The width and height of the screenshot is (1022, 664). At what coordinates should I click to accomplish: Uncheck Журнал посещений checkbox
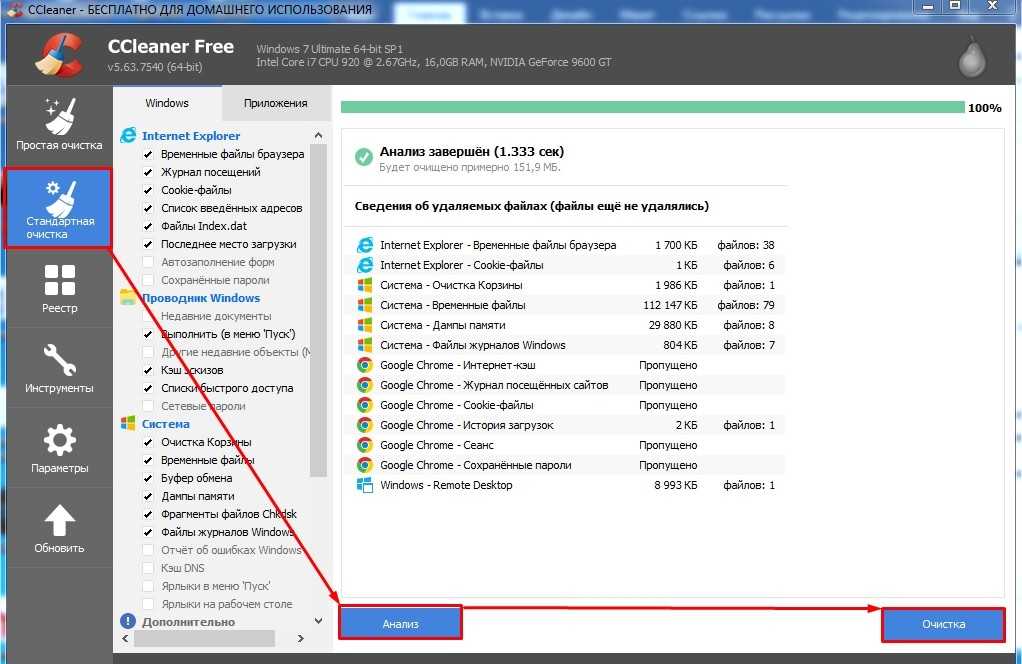tap(148, 172)
